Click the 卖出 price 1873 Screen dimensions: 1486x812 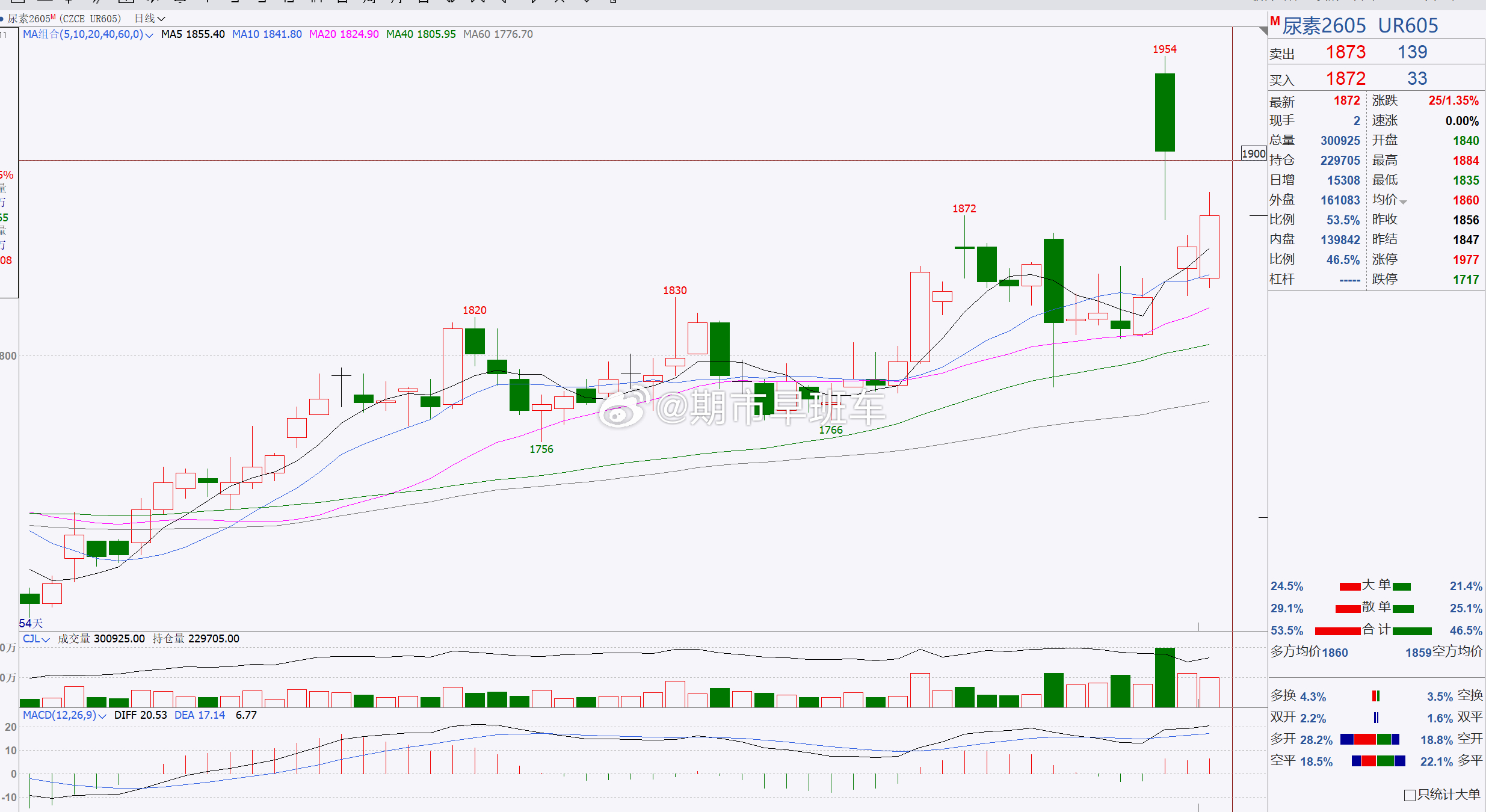tap(1346, 52)
